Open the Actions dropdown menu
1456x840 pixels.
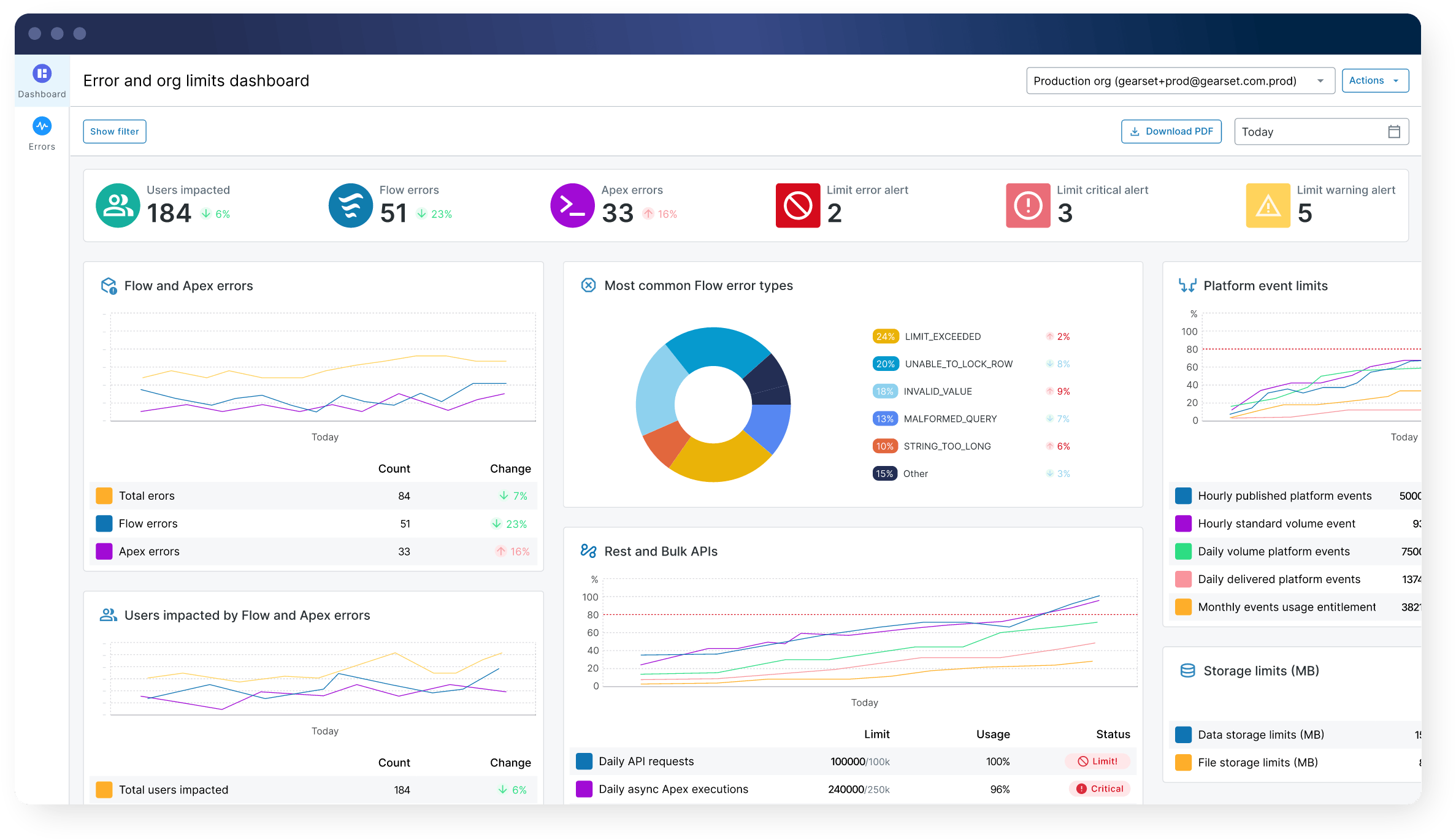[x=1374, y=81]
